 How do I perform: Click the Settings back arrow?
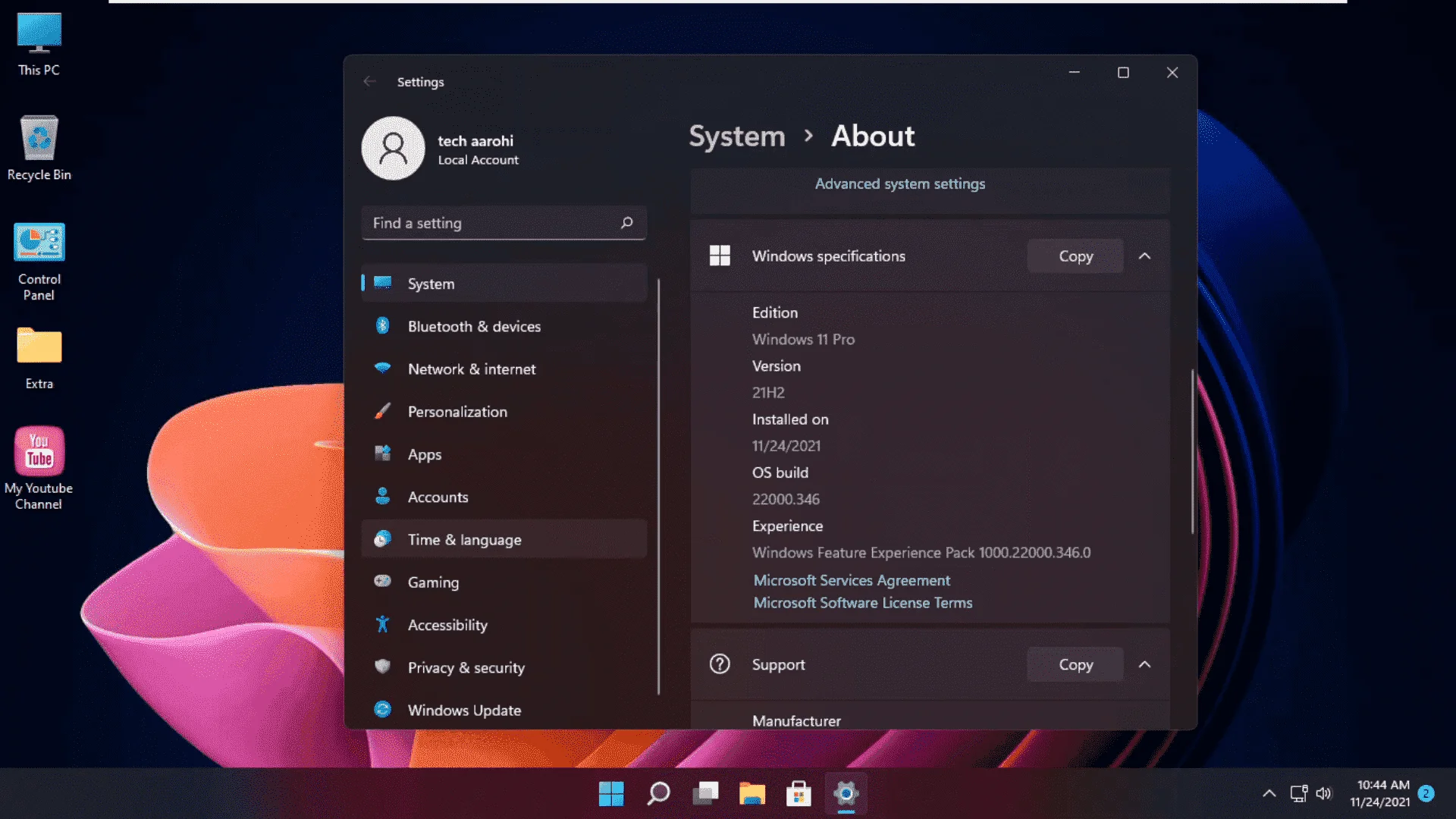pyautogui.click(x=369, y=81)
